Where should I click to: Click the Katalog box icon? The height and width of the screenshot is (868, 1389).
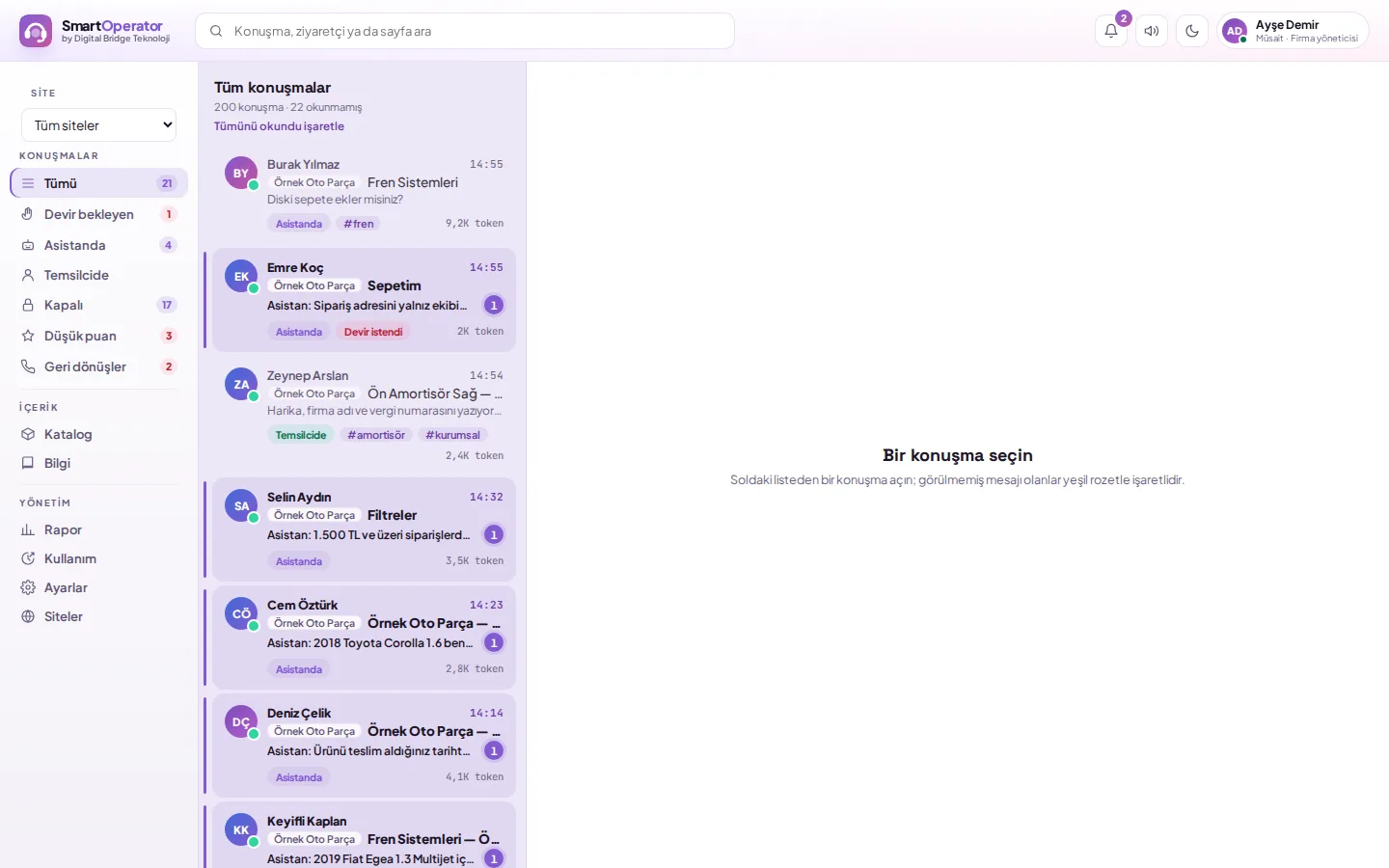(x=28, y=434)
